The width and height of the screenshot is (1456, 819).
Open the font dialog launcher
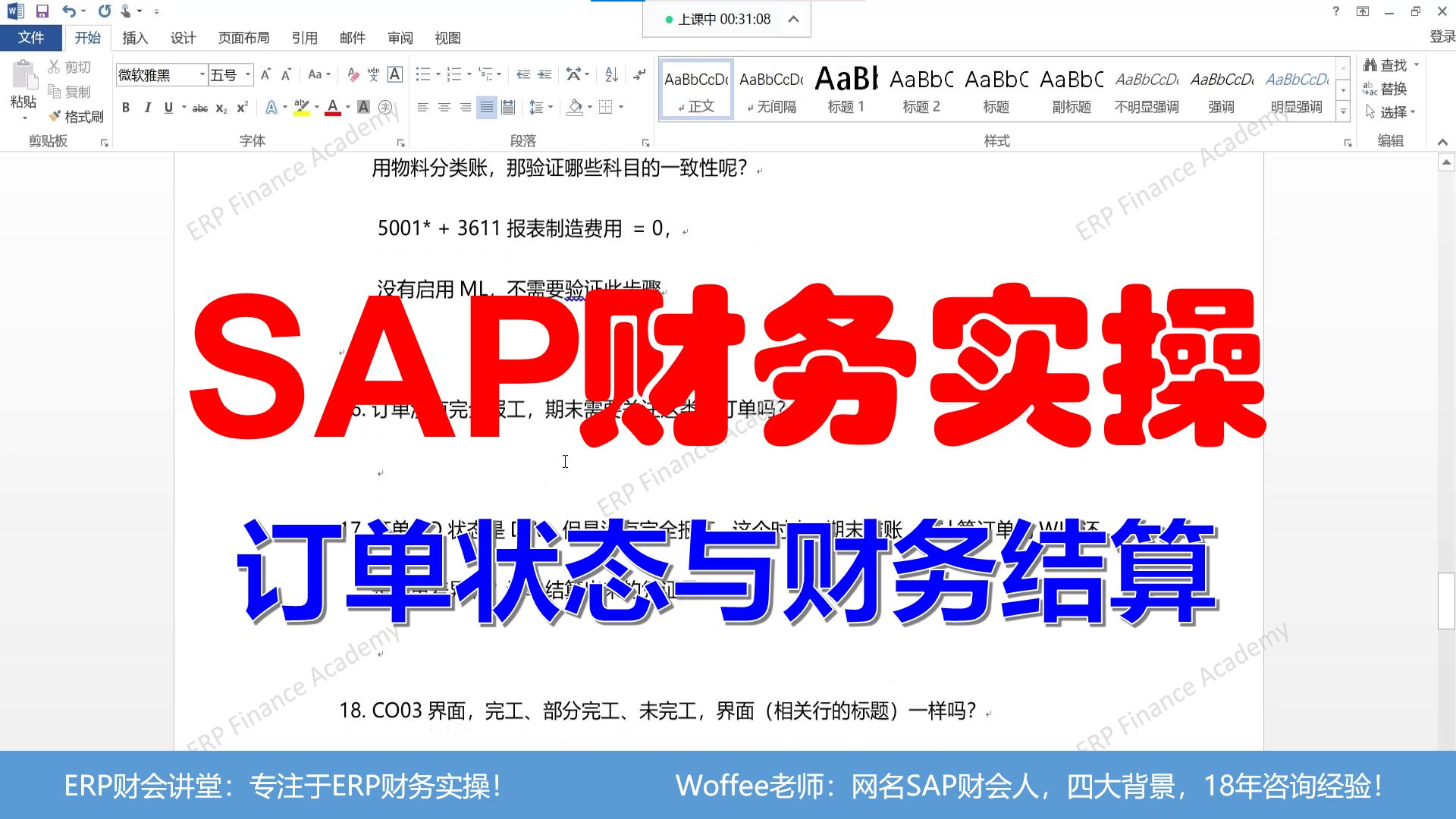(400, 143)
